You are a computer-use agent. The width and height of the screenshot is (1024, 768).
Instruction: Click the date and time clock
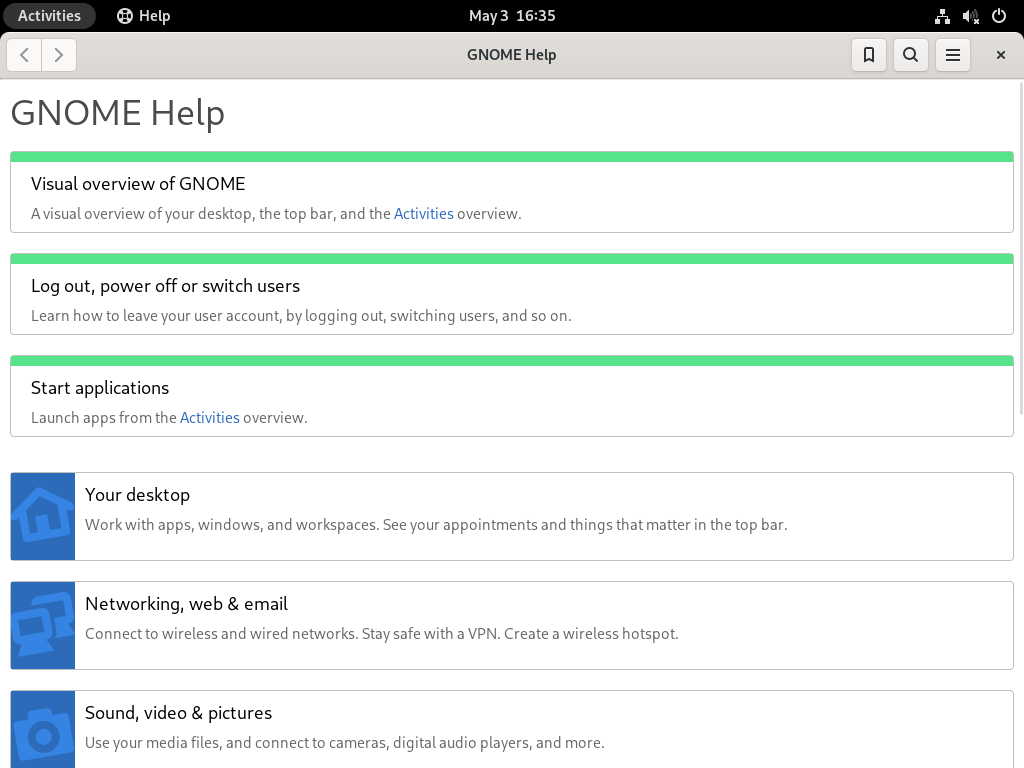512,16
